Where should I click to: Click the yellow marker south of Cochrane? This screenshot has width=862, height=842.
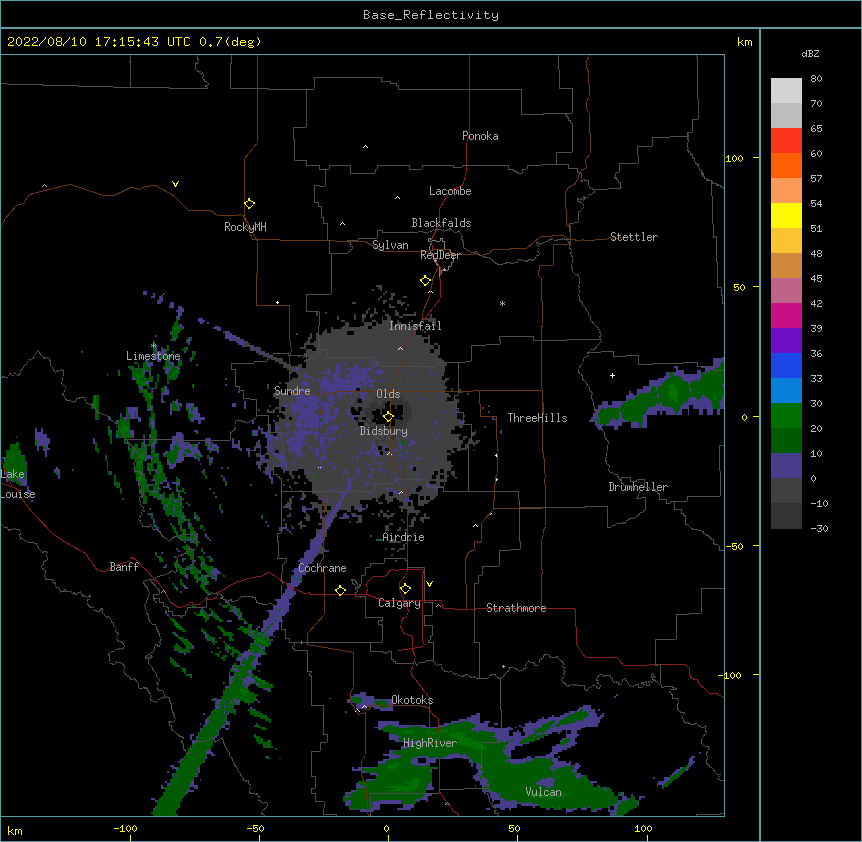point(340,590)
